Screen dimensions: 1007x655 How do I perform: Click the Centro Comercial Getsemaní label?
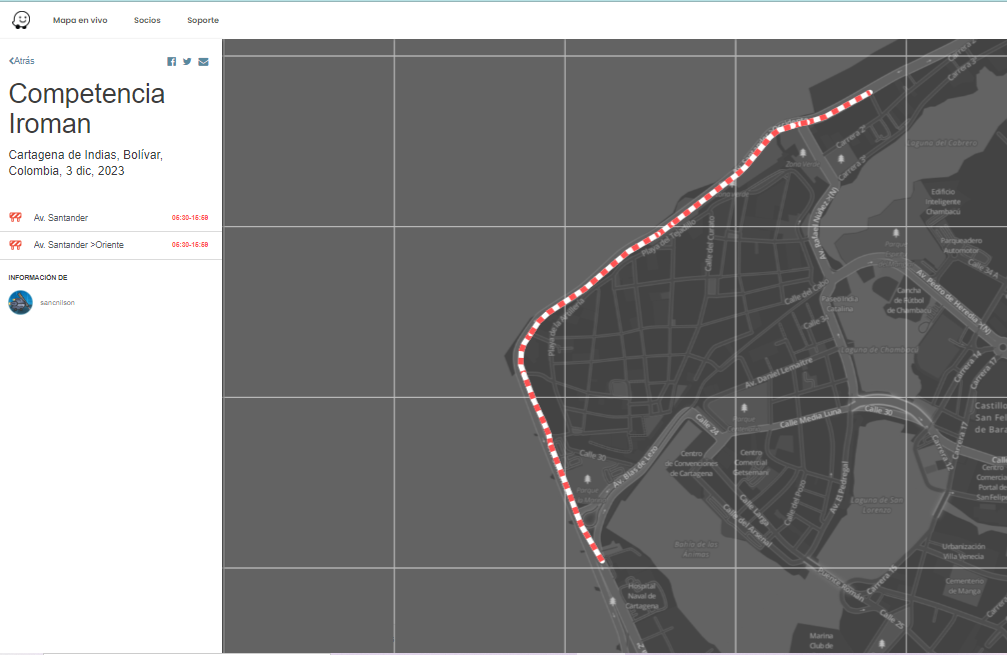751,462
